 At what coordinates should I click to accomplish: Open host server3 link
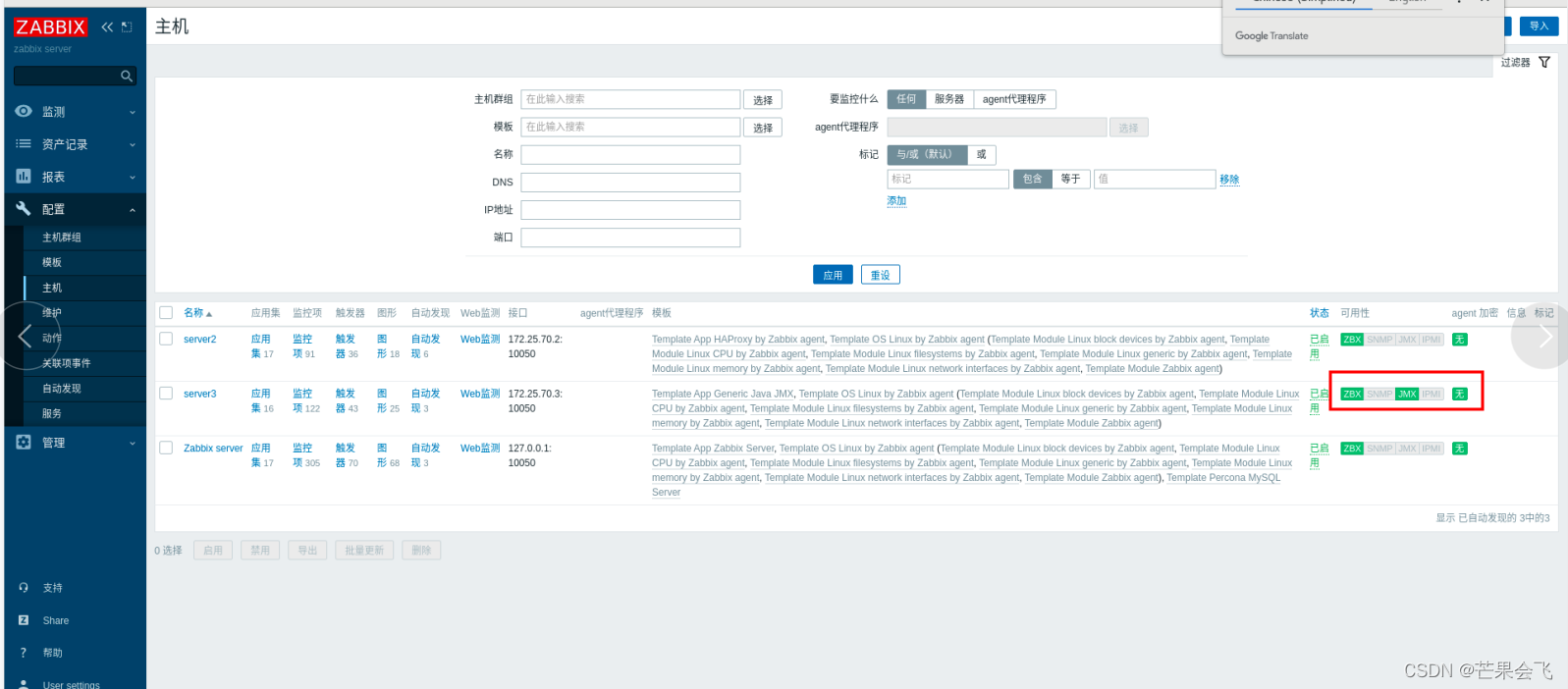199,394
